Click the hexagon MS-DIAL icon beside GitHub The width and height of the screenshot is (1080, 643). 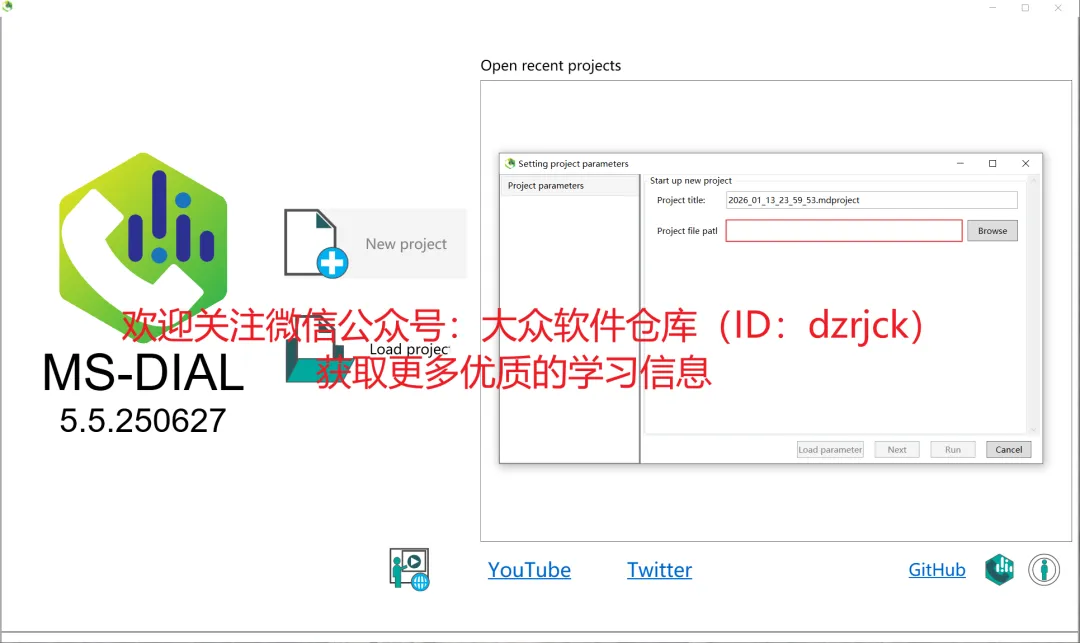pyautogui.click(x=999, y=569)
